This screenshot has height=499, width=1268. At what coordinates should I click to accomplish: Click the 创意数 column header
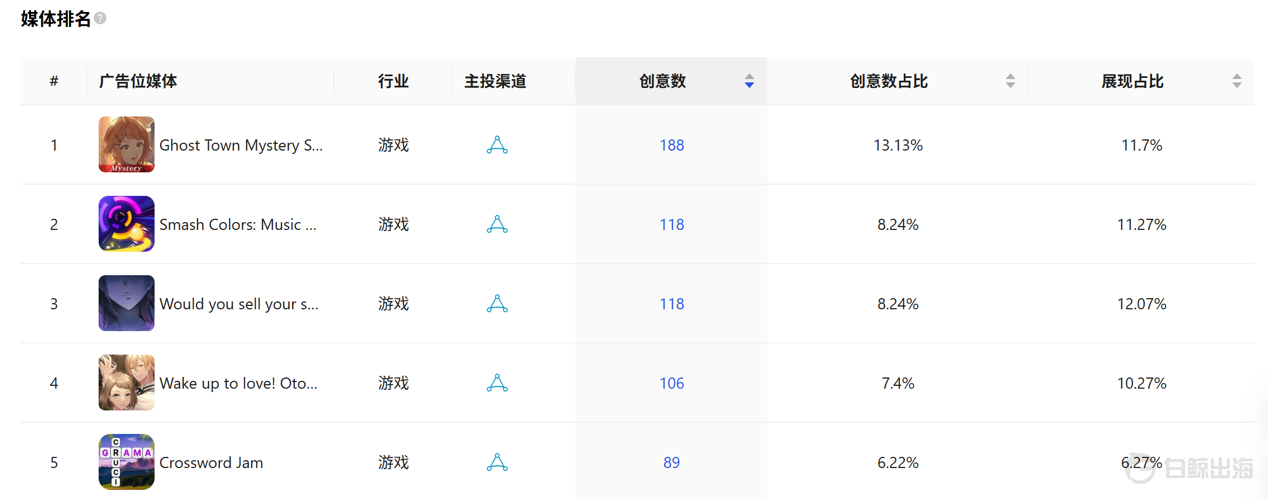(662, 81)
